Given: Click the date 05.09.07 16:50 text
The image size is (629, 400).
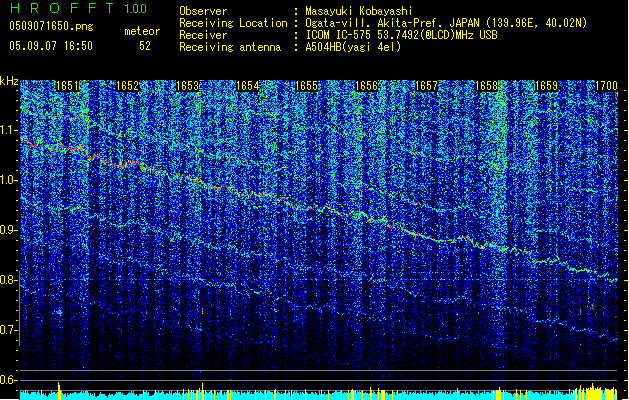Looking at the screenshot, I should tap(50, 45).
